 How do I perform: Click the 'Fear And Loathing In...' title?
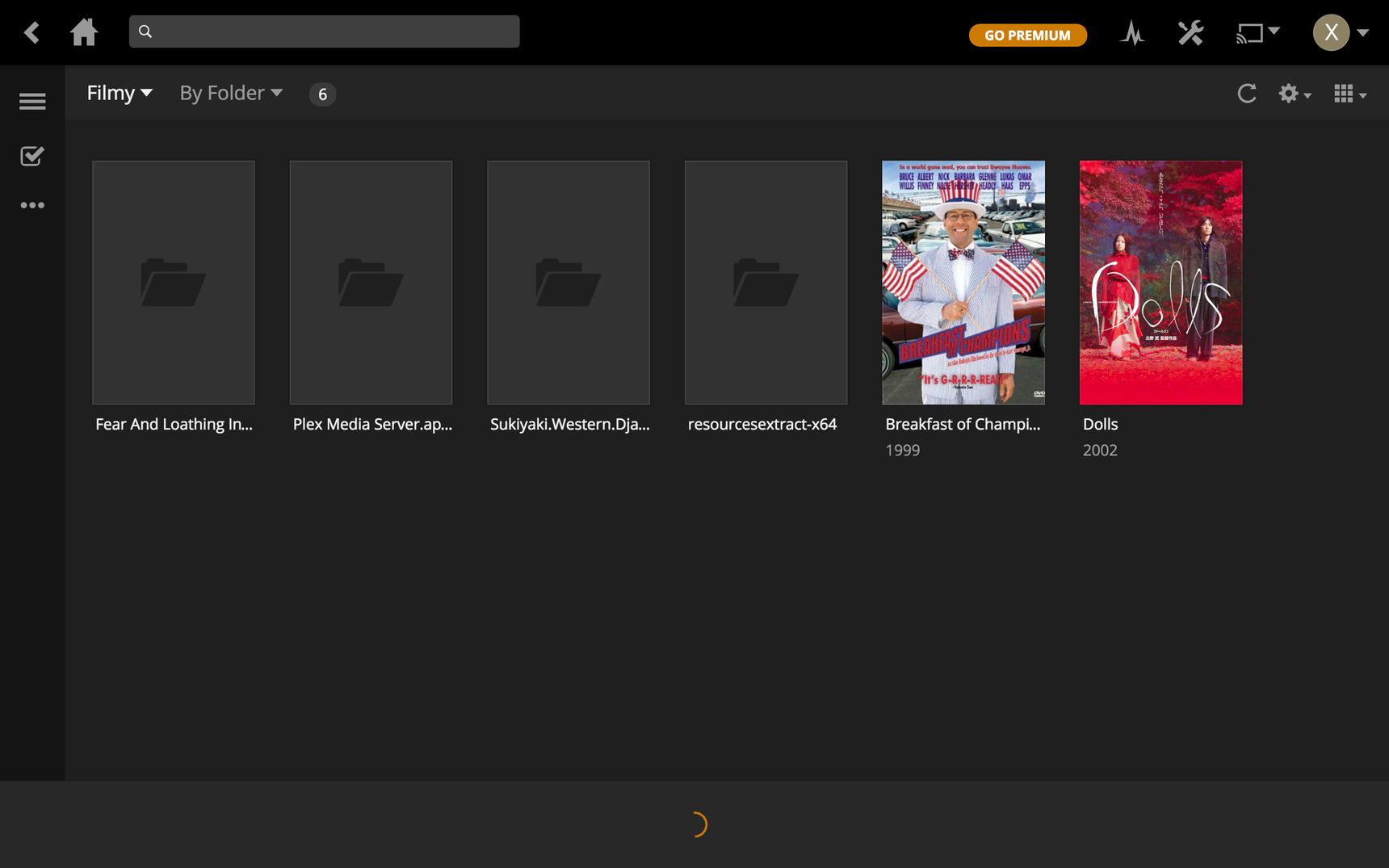[174, 425]
